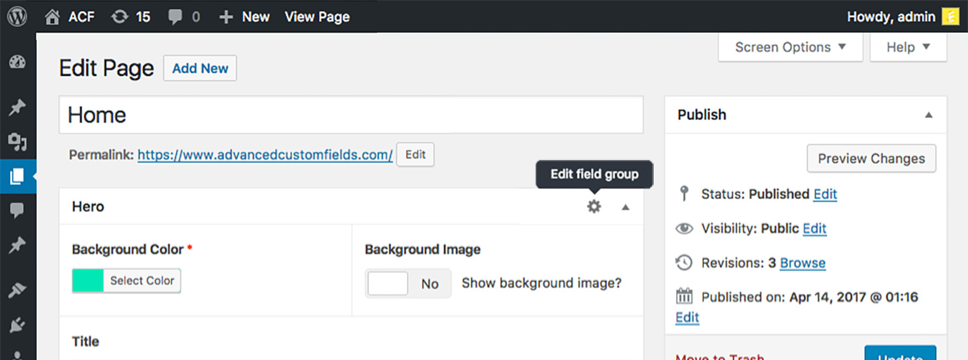Open the advancedcustomfields.com permalink

265,155
